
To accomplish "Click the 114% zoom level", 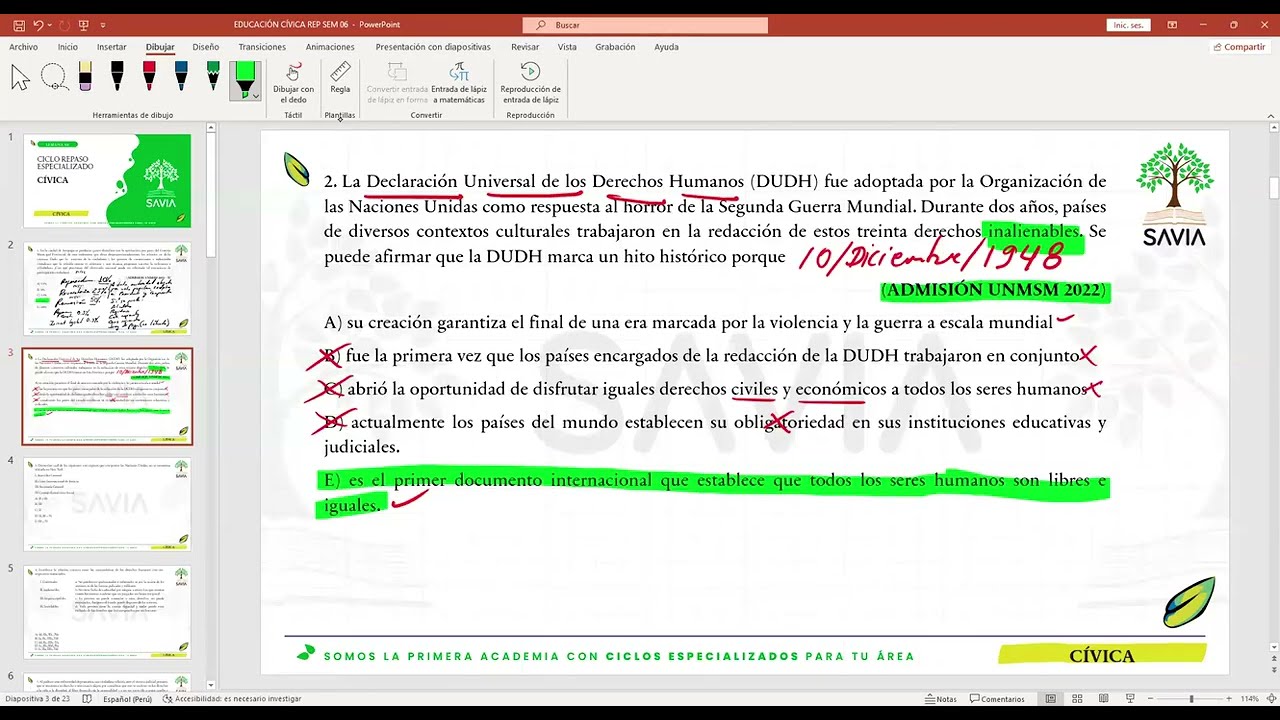I will click(1249, 699).
